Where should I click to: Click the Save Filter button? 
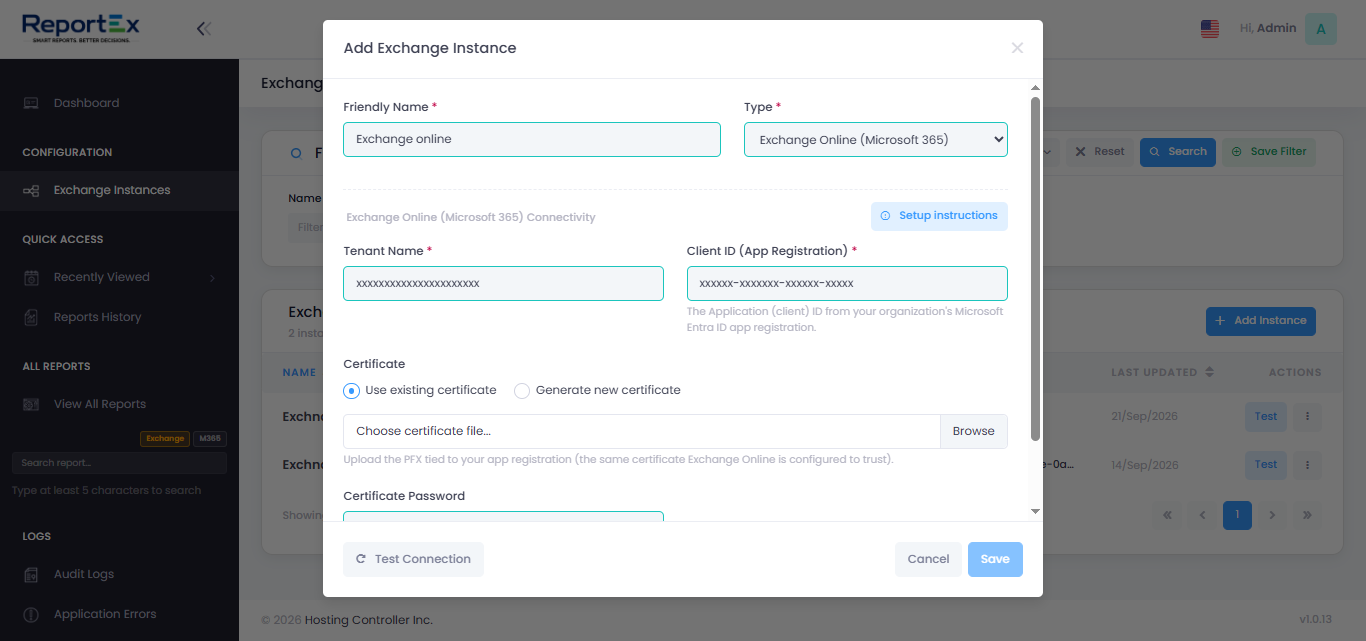pyautogui.click(x=1269, y=152)
